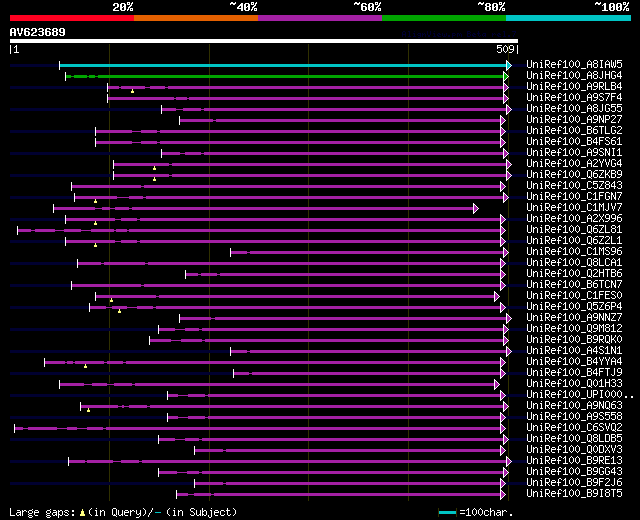The image size is (640, 520).
Task: Select the UniRef100_B9I8T5 label
Action: tap(574, 494)
